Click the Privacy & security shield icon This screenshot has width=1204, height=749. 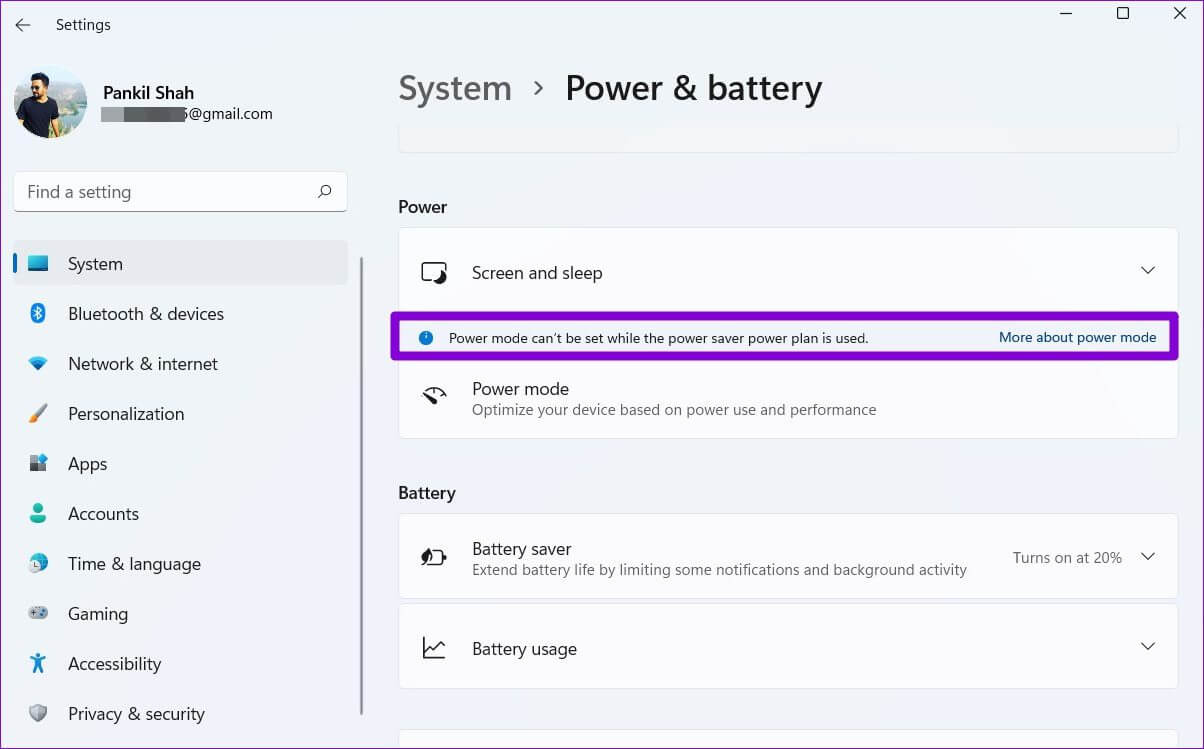coord(38,714)
